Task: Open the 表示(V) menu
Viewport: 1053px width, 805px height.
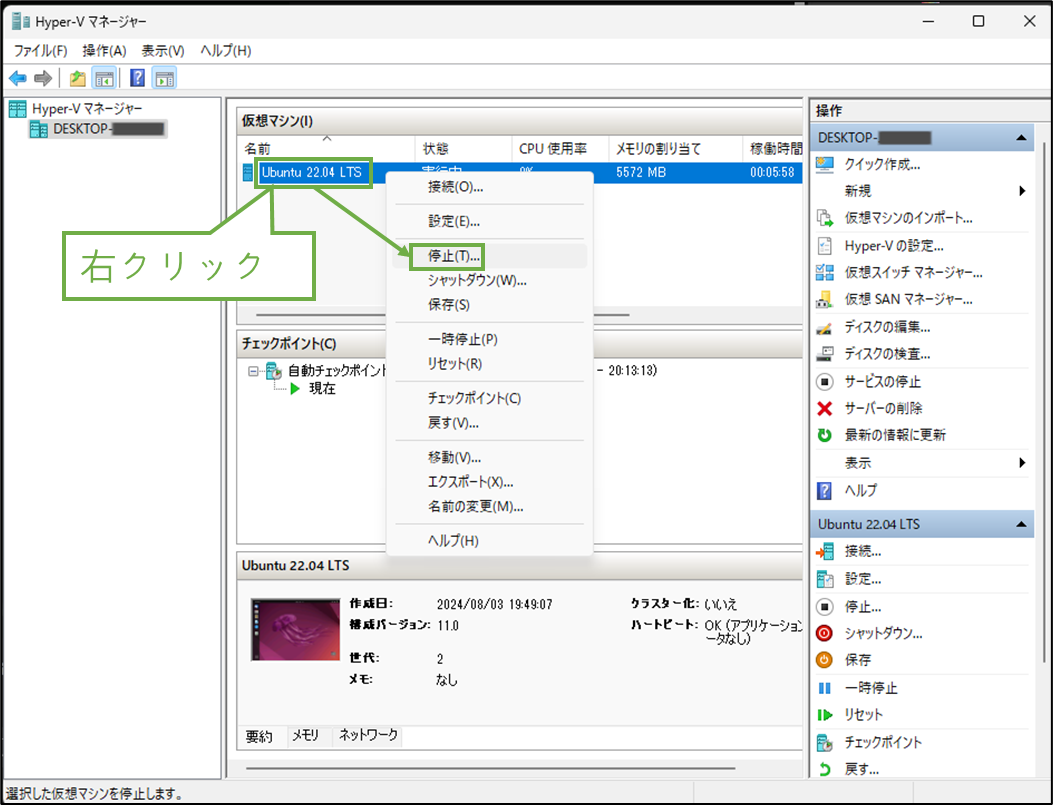Action: [163, 50]
